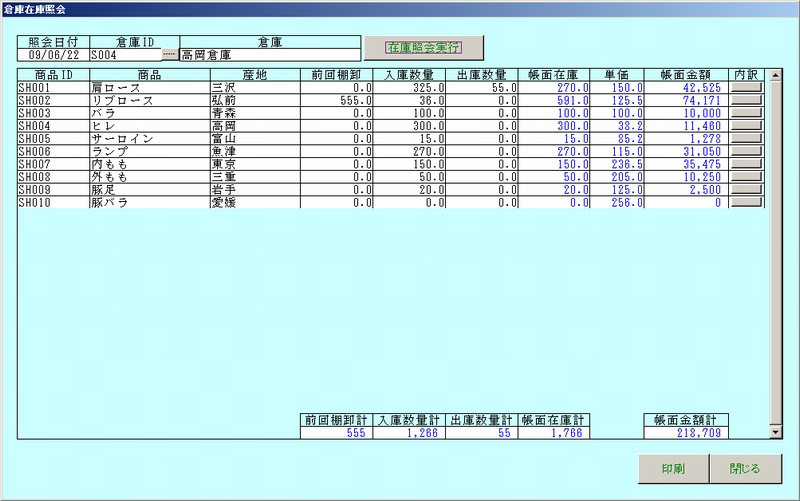Open 内訳 details for SH001 肩ロース
This screenshot has width=800, height=501.
click(x=746, y=88)
